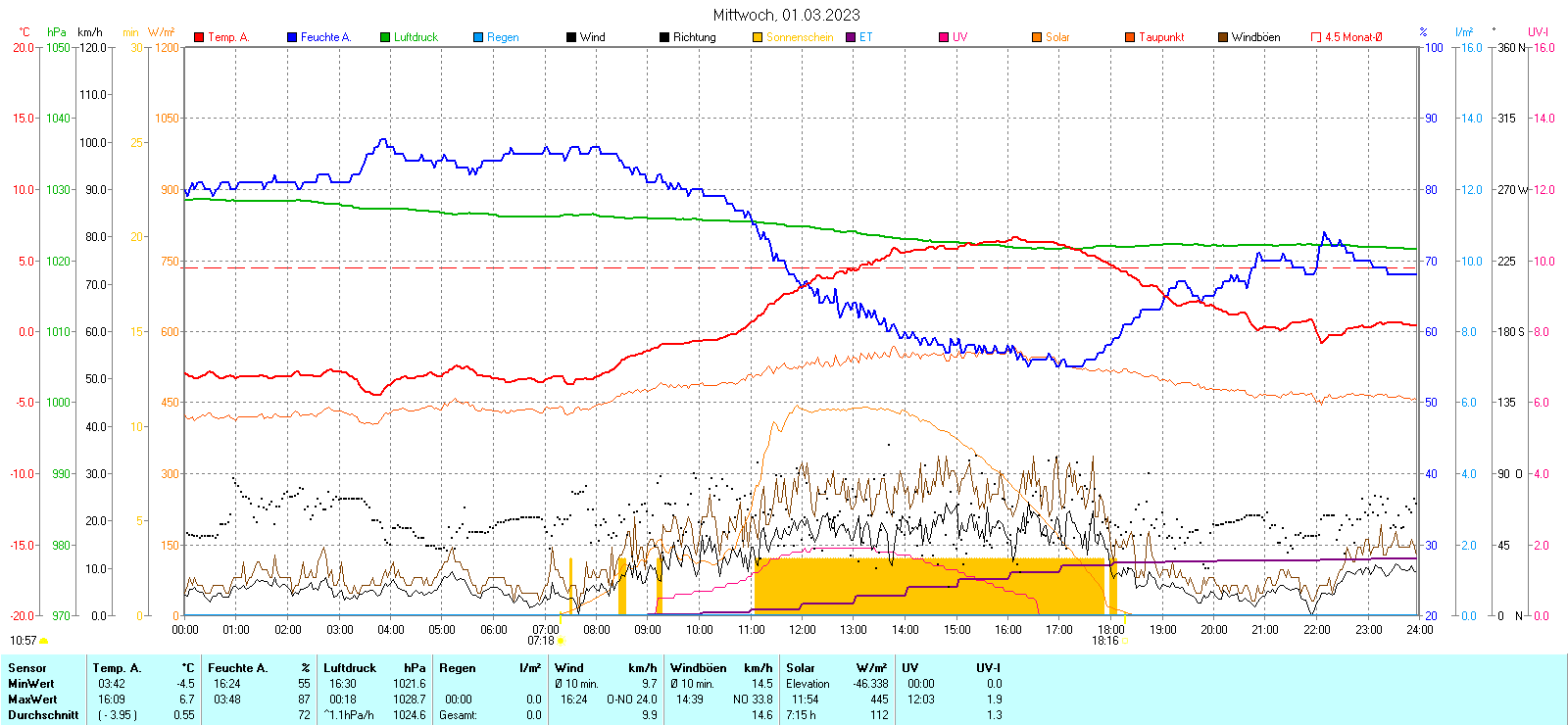
Task: Click the Windböen column header in table
Action: (x=698, y=668)
